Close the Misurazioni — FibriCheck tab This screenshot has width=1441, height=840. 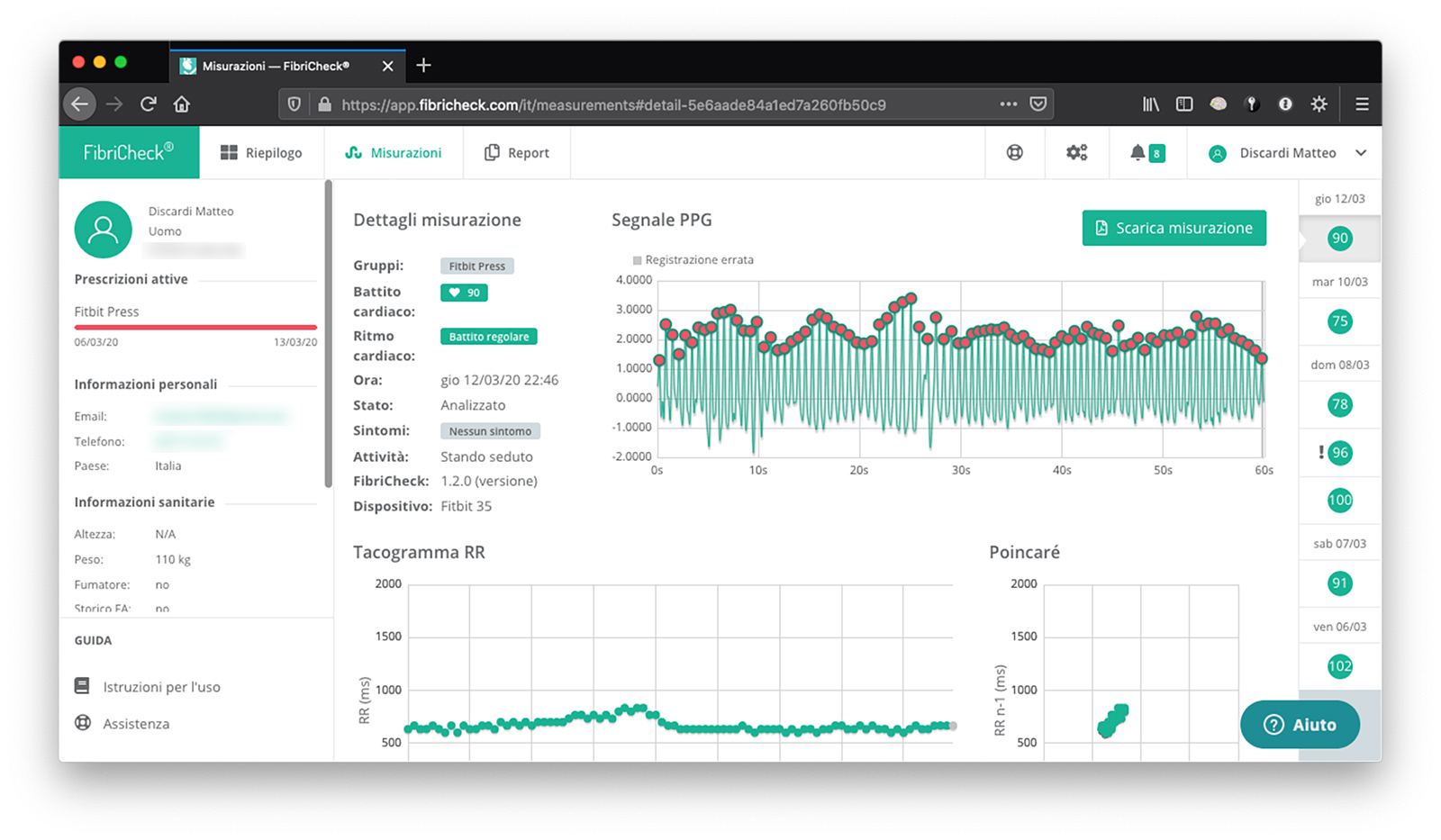point(387,66)
